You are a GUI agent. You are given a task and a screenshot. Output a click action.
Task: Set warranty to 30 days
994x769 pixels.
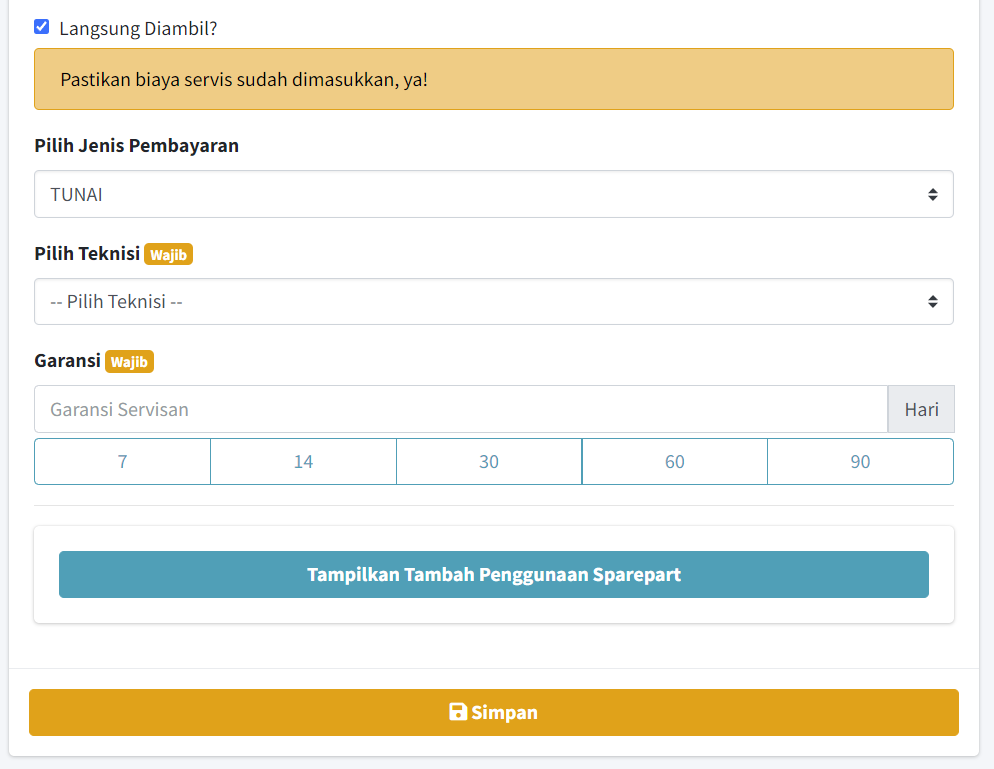489,461
